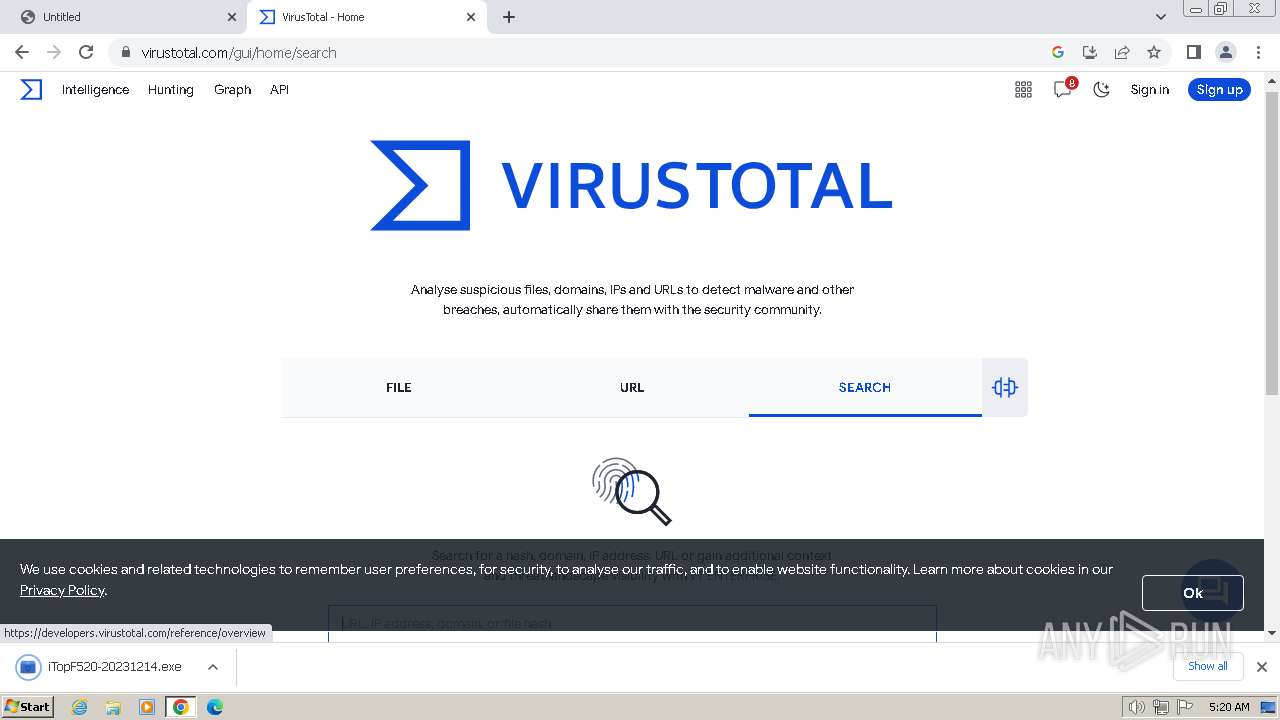This screenshot has width=1280, height=720.
Task: Open the VirusTotal home logo icon
Action: (31, 90)
